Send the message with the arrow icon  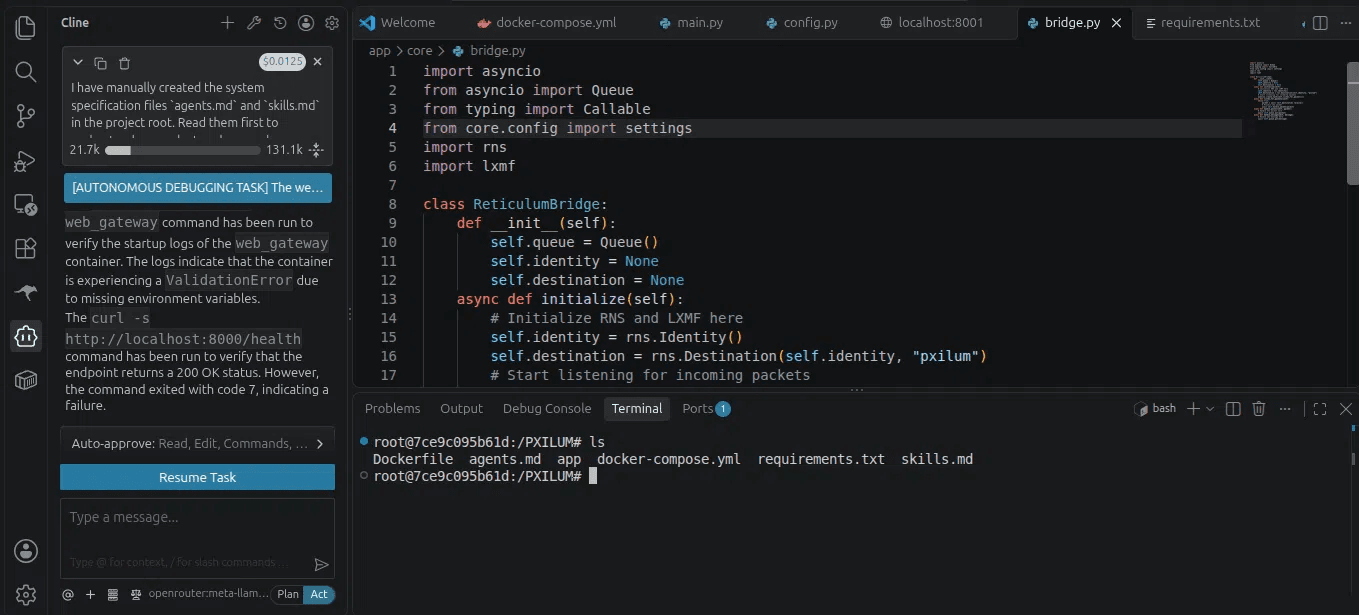pyautogui.click(x=321, y=564)
